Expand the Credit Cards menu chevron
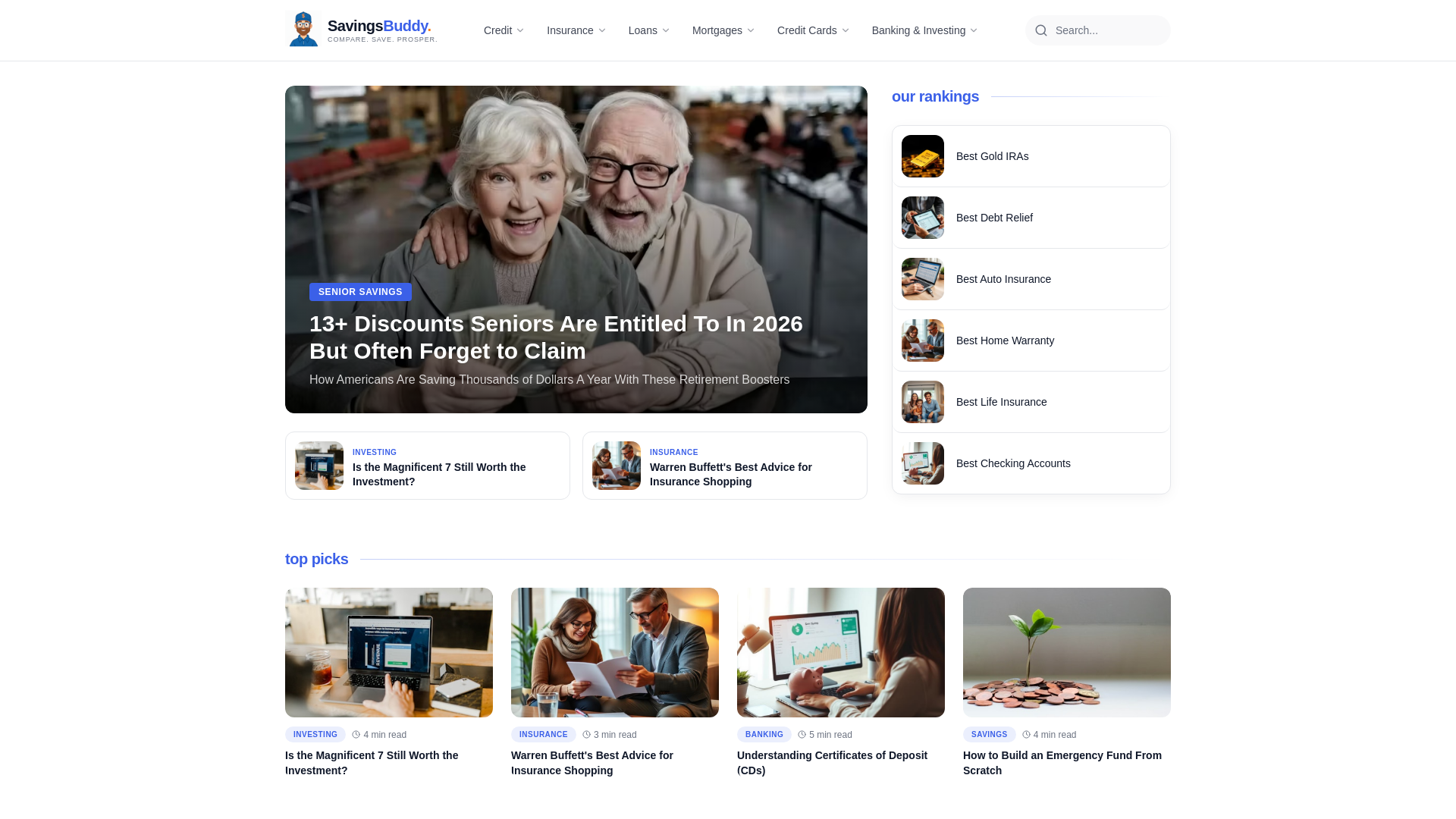Image resolution: width=1456 pixels, height=819 pixels. [x=846, y=30]
